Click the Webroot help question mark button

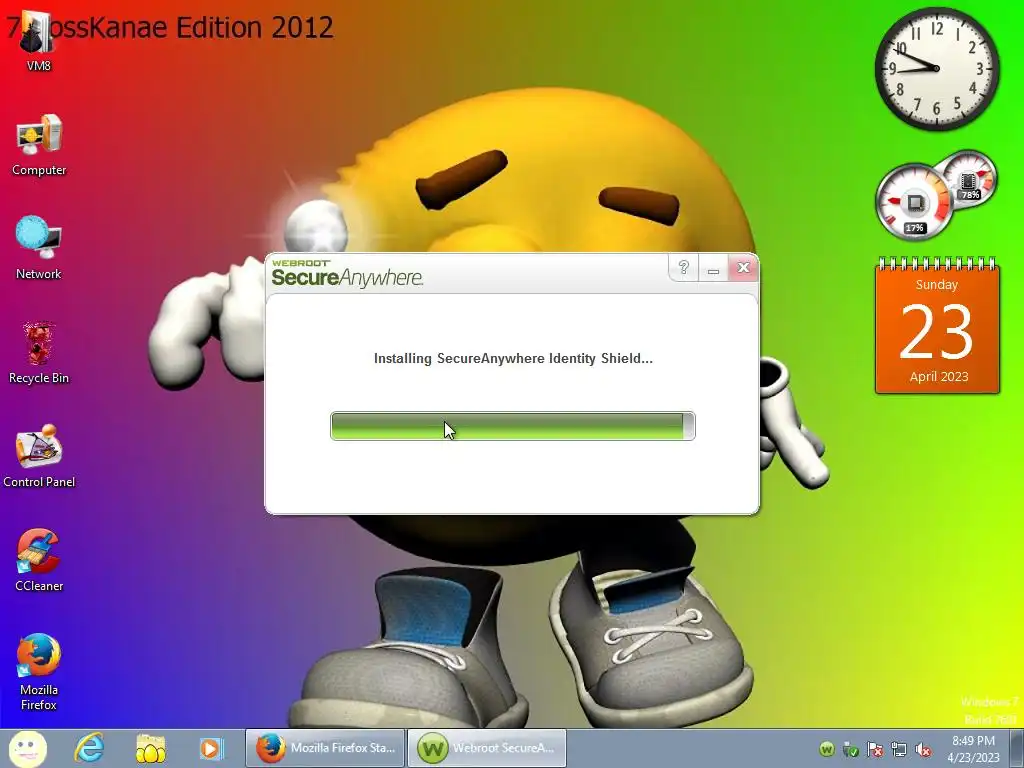click(x=683, y=268)
